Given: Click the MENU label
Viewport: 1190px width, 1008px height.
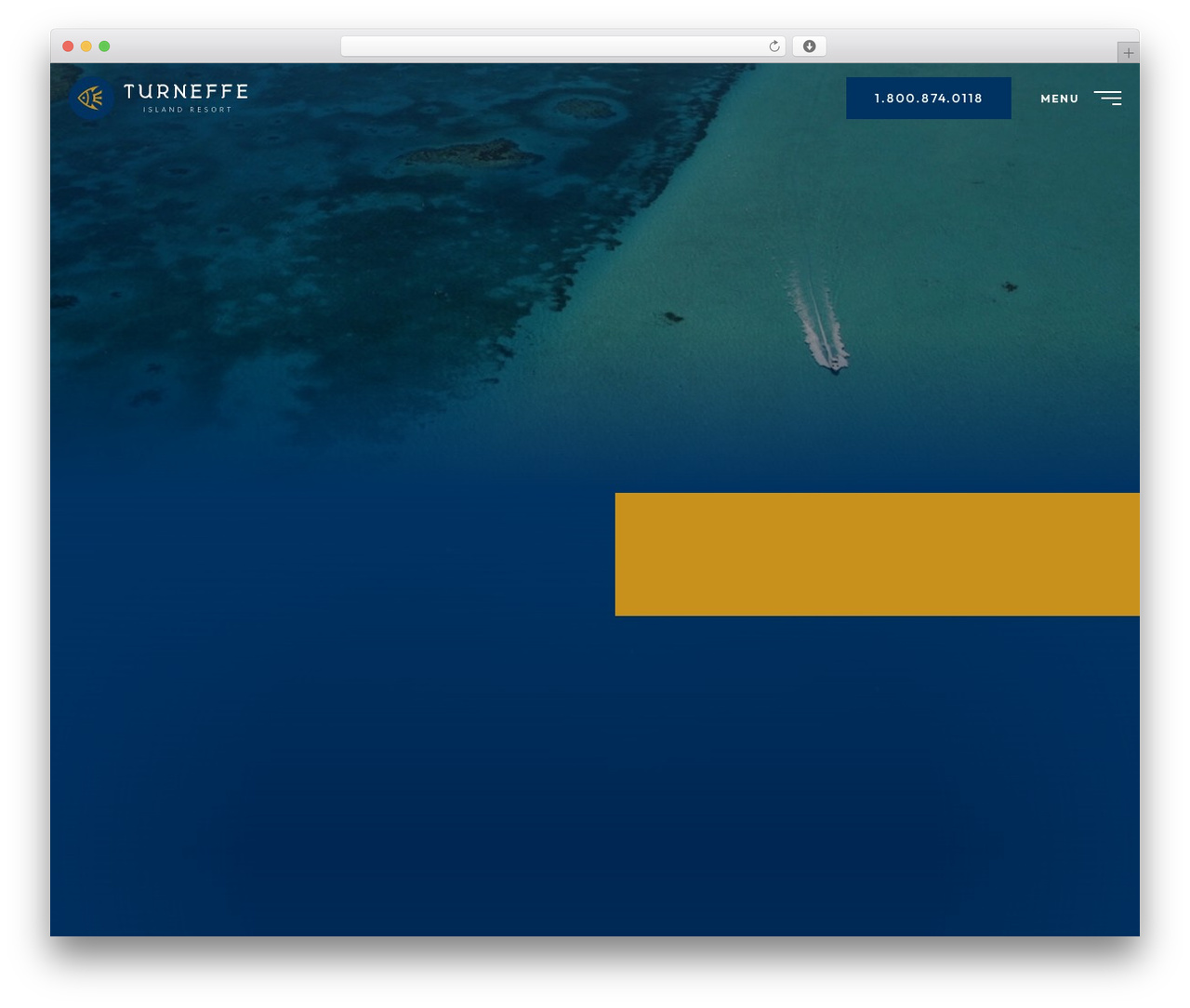Looking at the screenshot, I should click(1060, 99).
